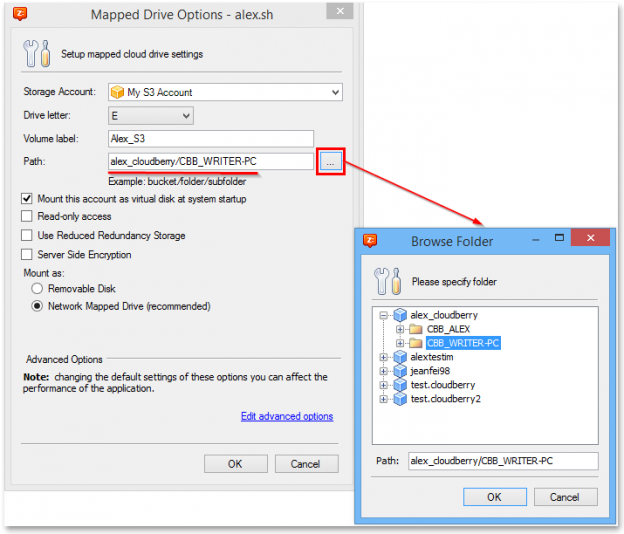This screenshot has width=624, height=534.
Task: Click the bucket icon next to alextestim
Action: 400,357
